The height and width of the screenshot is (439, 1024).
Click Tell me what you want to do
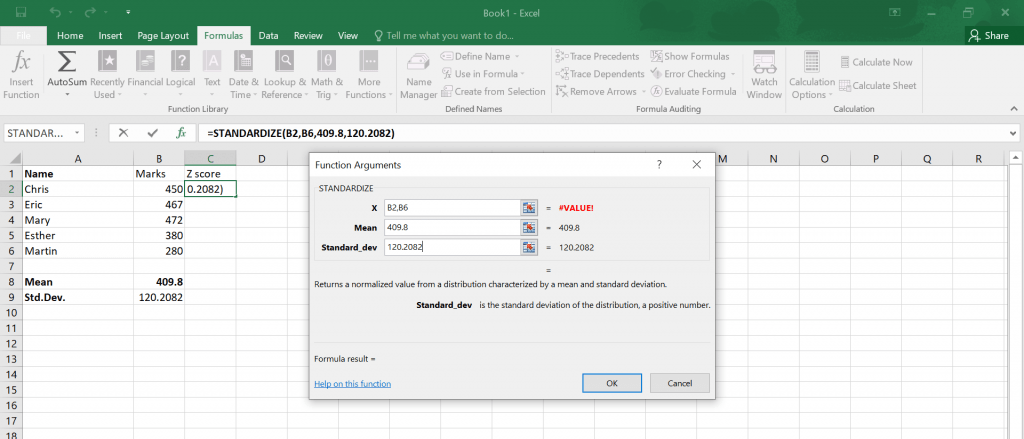pyautogui.click(x=444, y=36)
